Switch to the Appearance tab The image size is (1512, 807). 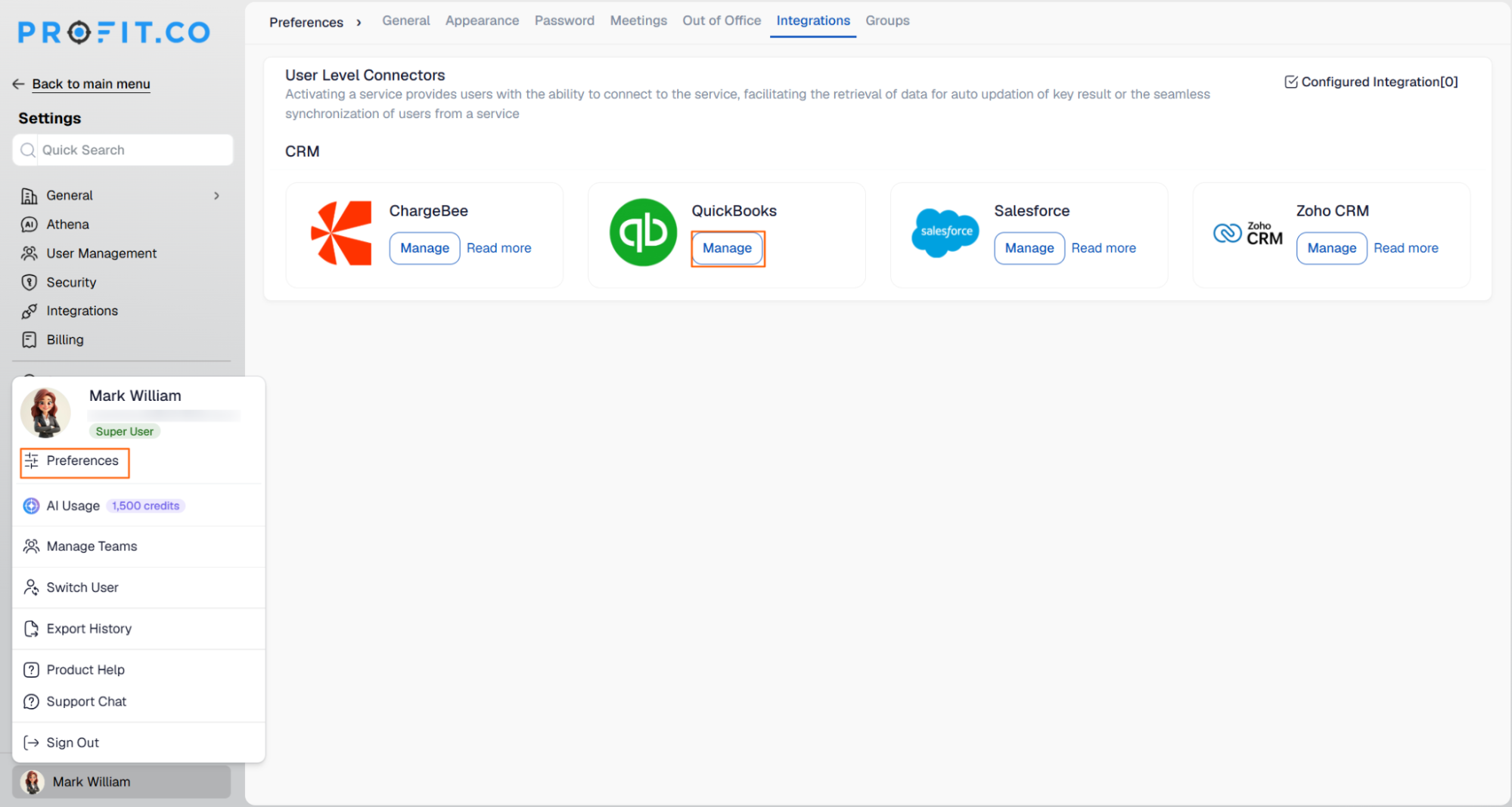pyautogui.click(x=482, y=20)
